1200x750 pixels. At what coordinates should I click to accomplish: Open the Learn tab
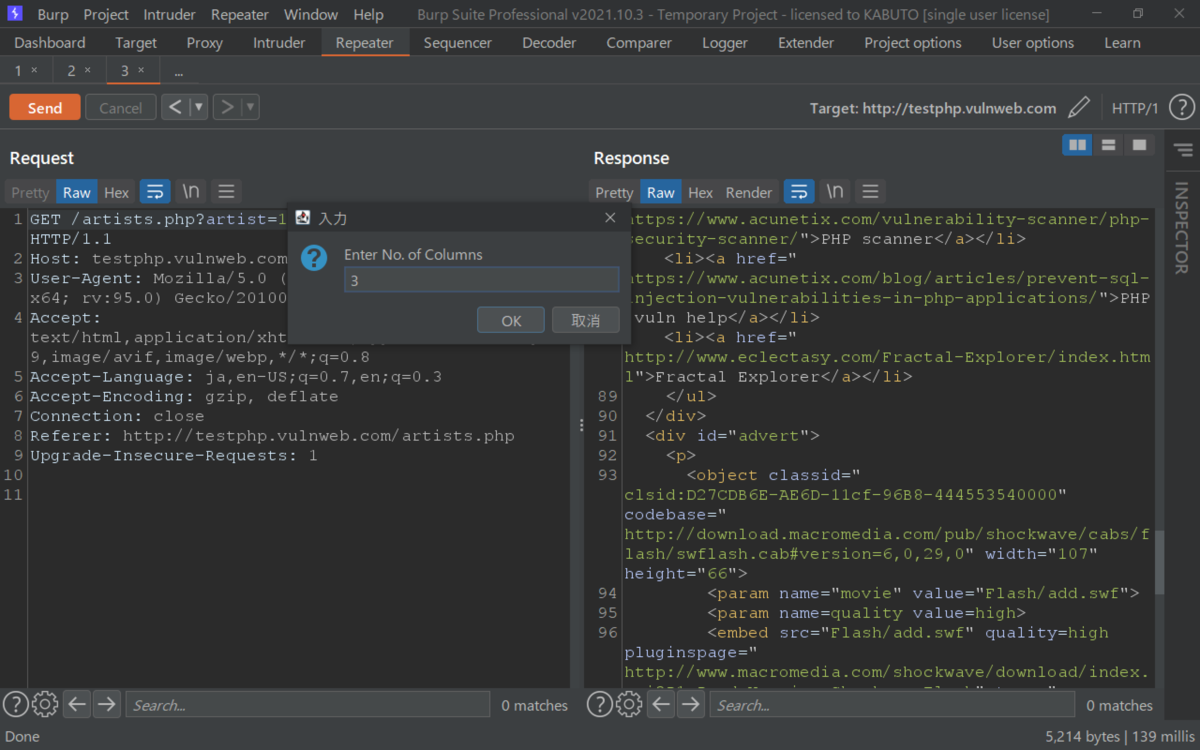pos(1122,43)
